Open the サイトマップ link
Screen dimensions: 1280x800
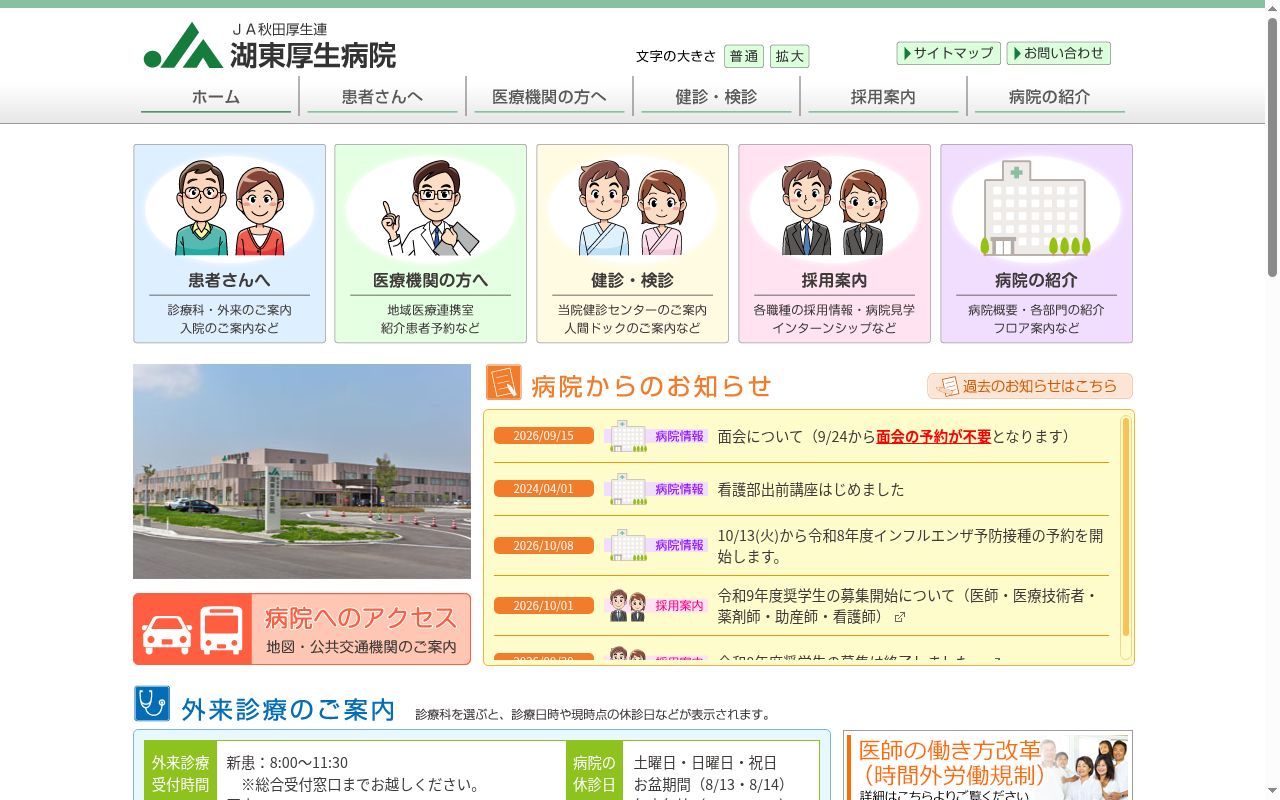click(949, 53)
